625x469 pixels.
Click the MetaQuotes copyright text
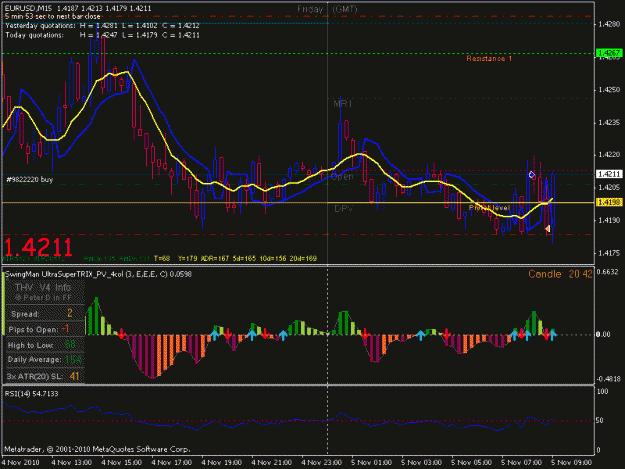coord(97,449)
